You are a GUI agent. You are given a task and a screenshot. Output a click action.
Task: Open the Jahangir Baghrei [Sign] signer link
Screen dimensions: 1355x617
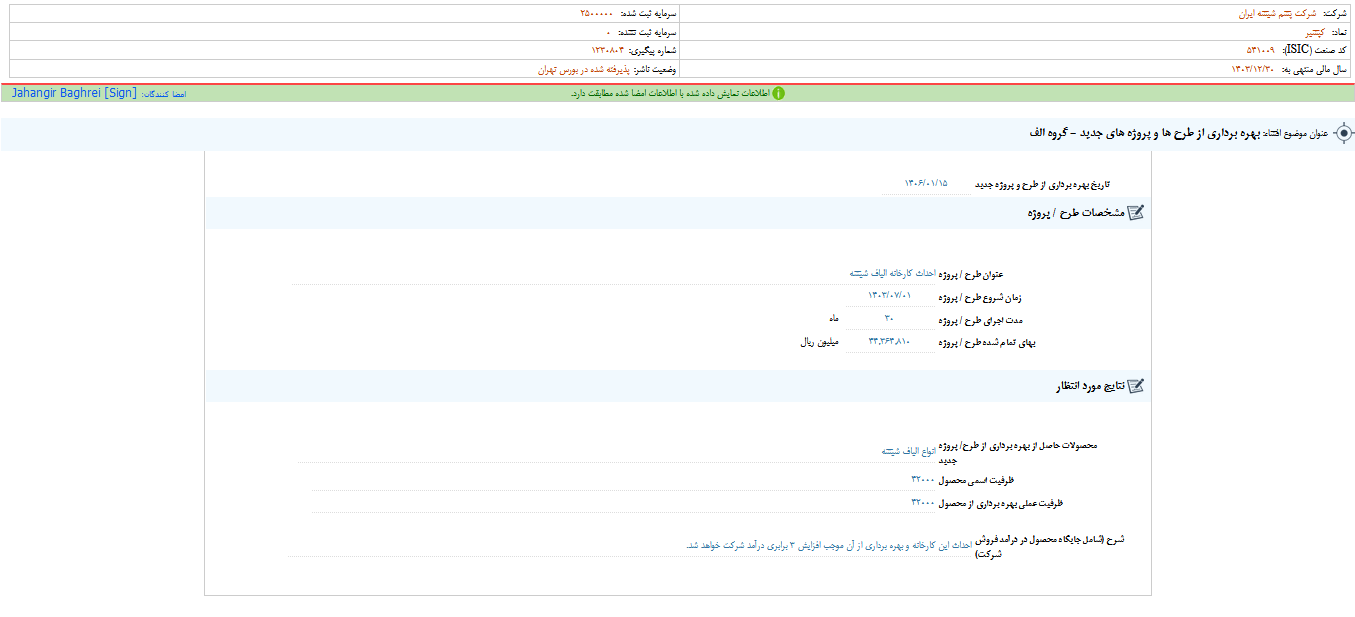74,93
